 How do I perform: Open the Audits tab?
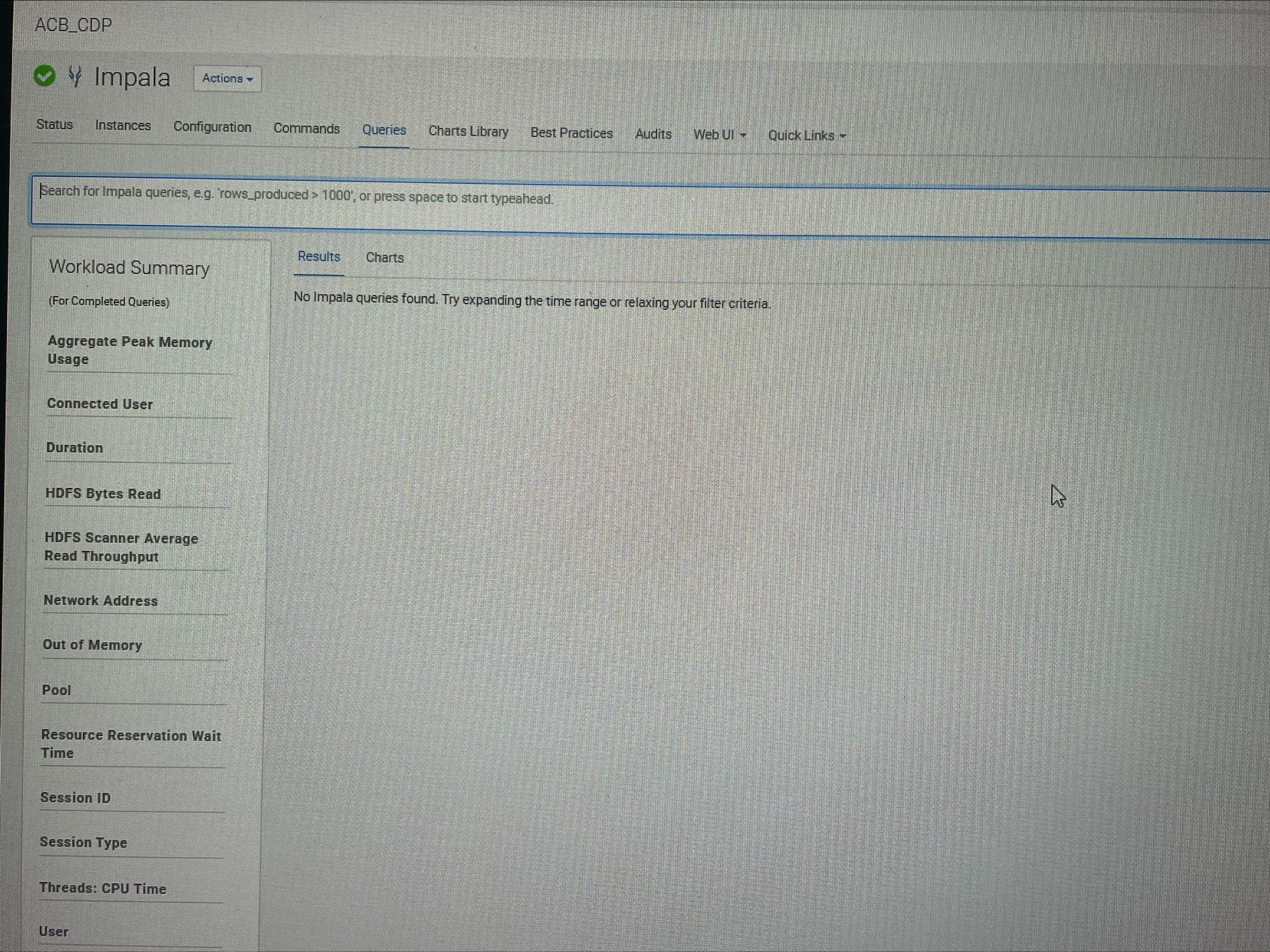pos(653,134)
